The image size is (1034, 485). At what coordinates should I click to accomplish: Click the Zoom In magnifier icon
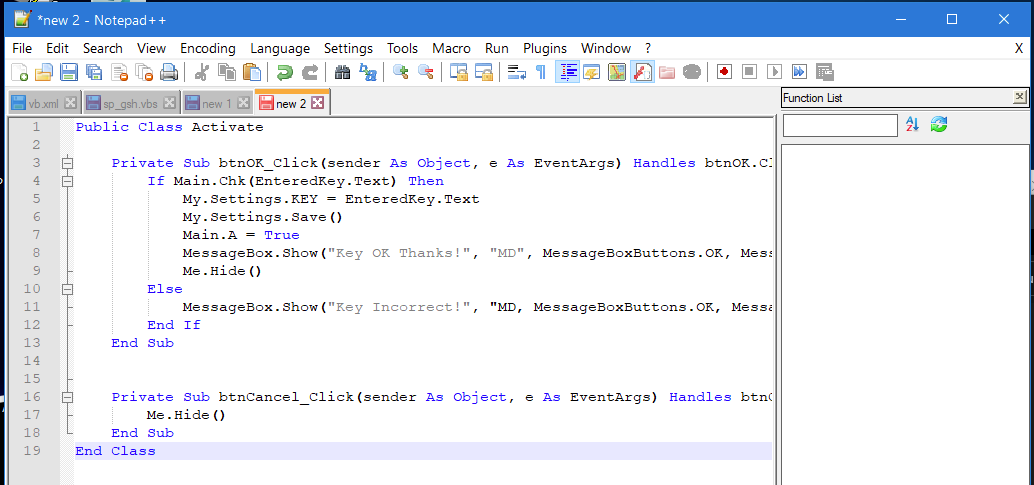pos(401,72)
